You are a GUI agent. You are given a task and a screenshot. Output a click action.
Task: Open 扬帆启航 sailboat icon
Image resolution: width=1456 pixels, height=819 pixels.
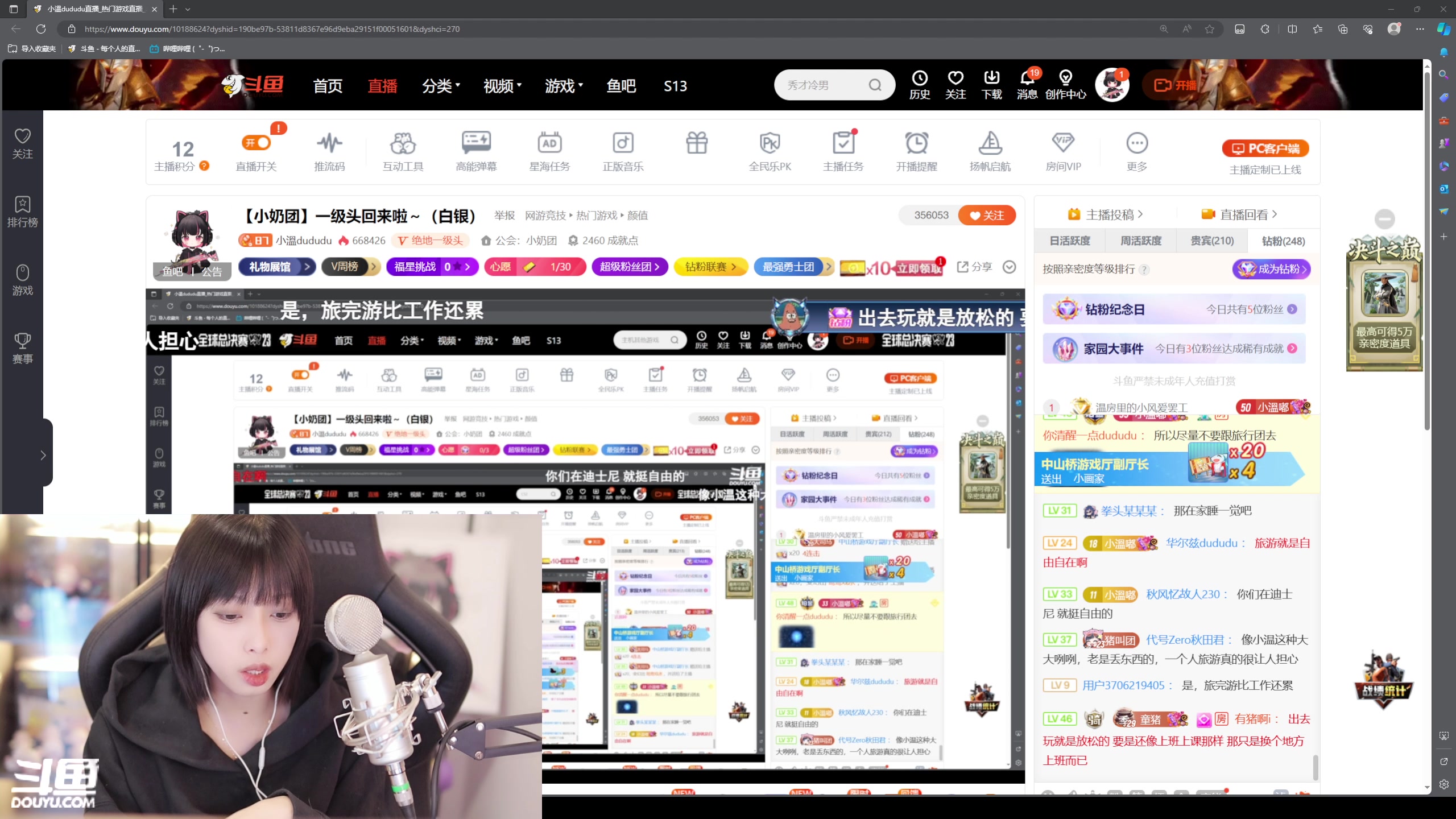click(990, 151)
